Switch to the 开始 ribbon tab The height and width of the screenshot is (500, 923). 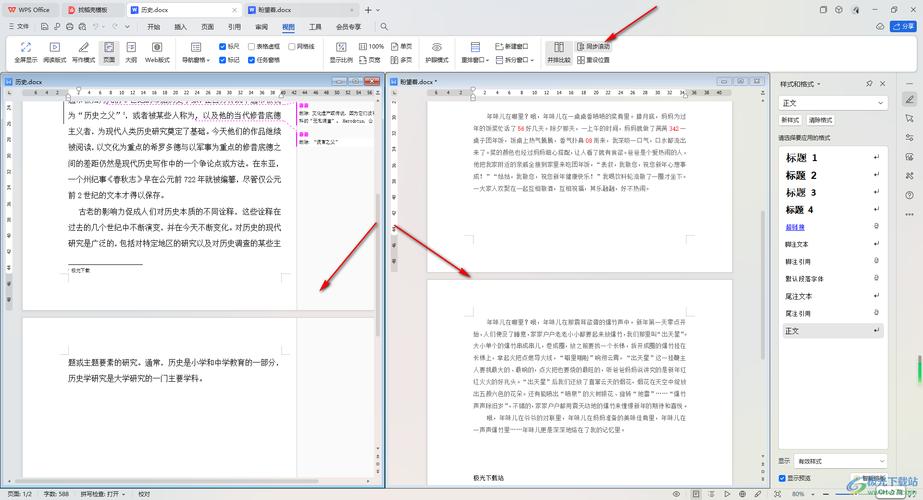[154, 27]
